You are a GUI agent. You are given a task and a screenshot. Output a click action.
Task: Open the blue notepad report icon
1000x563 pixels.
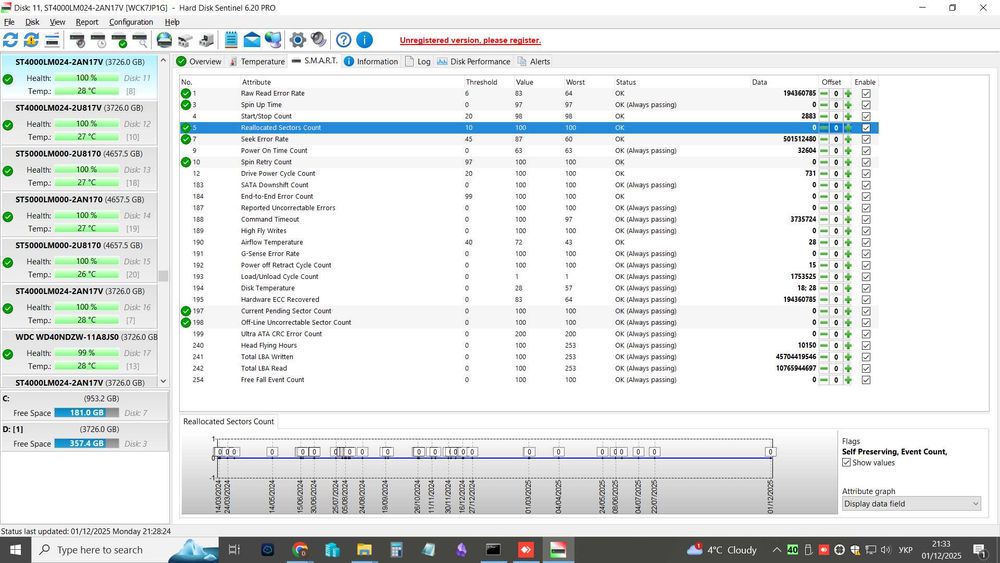[231, 40]
